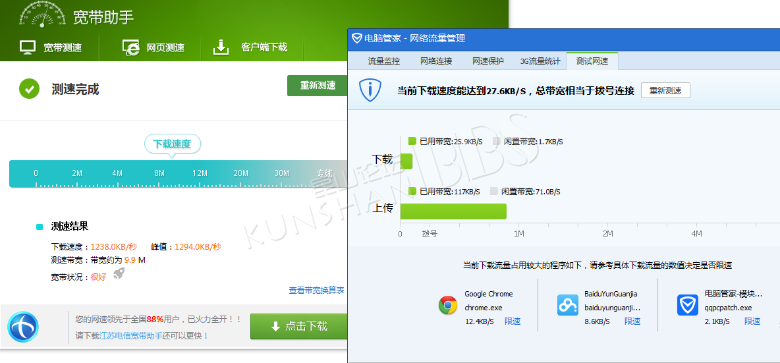Switch to the 流量监控 tab
This screenshot has width=780, height=363.
[384, 61]
